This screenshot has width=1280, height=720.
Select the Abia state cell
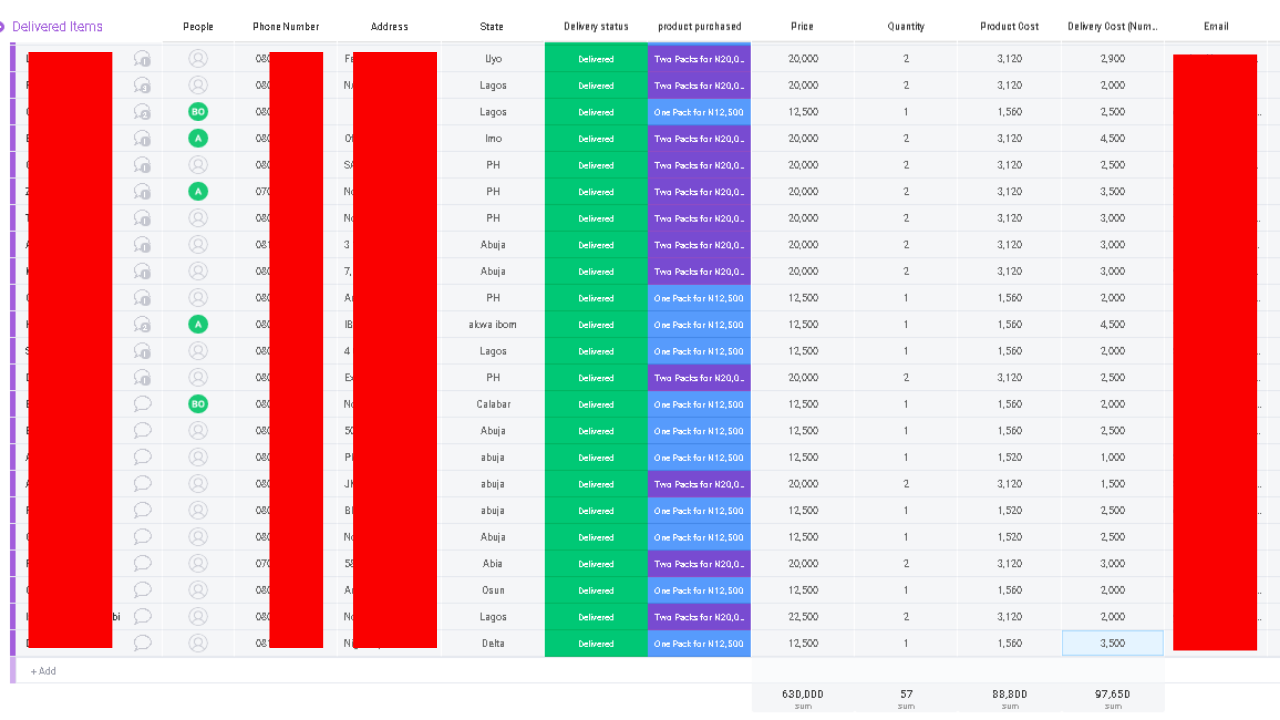[493, 564]
